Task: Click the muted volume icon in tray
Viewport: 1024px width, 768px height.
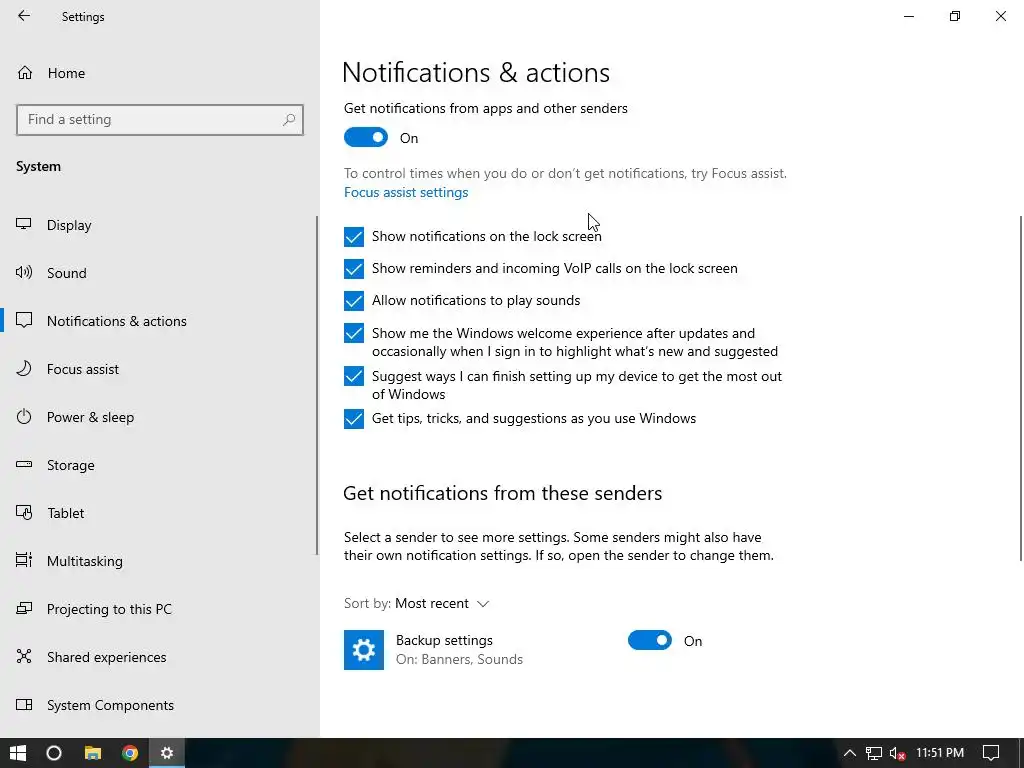Action: click(897, 753)
